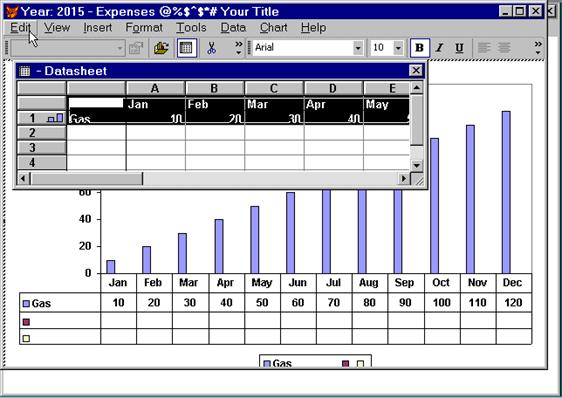This screenshot has width=562, height=398.
Task: Click the align center icon
Action: pyautogui.click(x=504, y=48)
